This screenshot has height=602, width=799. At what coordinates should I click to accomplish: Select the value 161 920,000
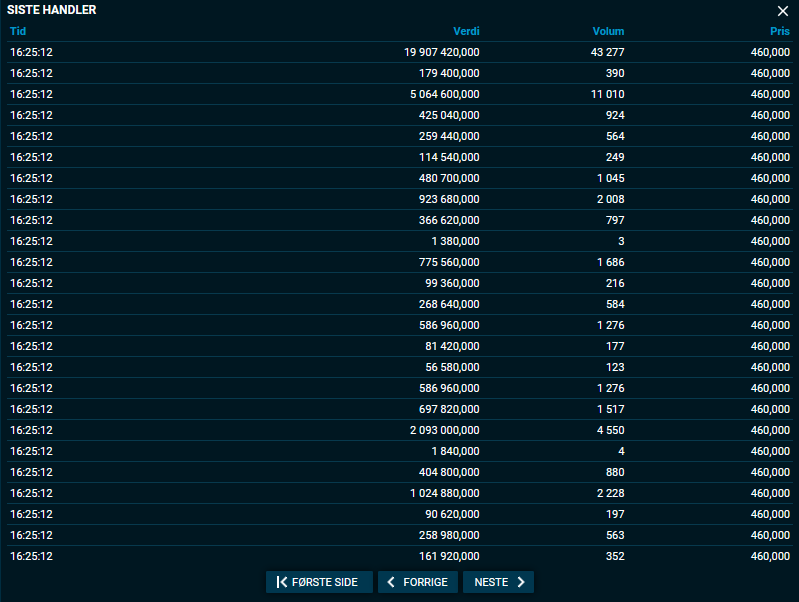pos(449,556)
